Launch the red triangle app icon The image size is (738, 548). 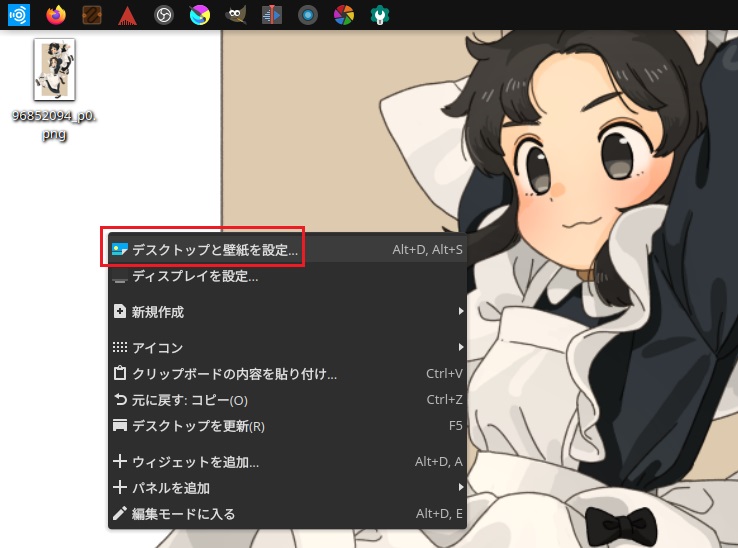click(128, 16)
